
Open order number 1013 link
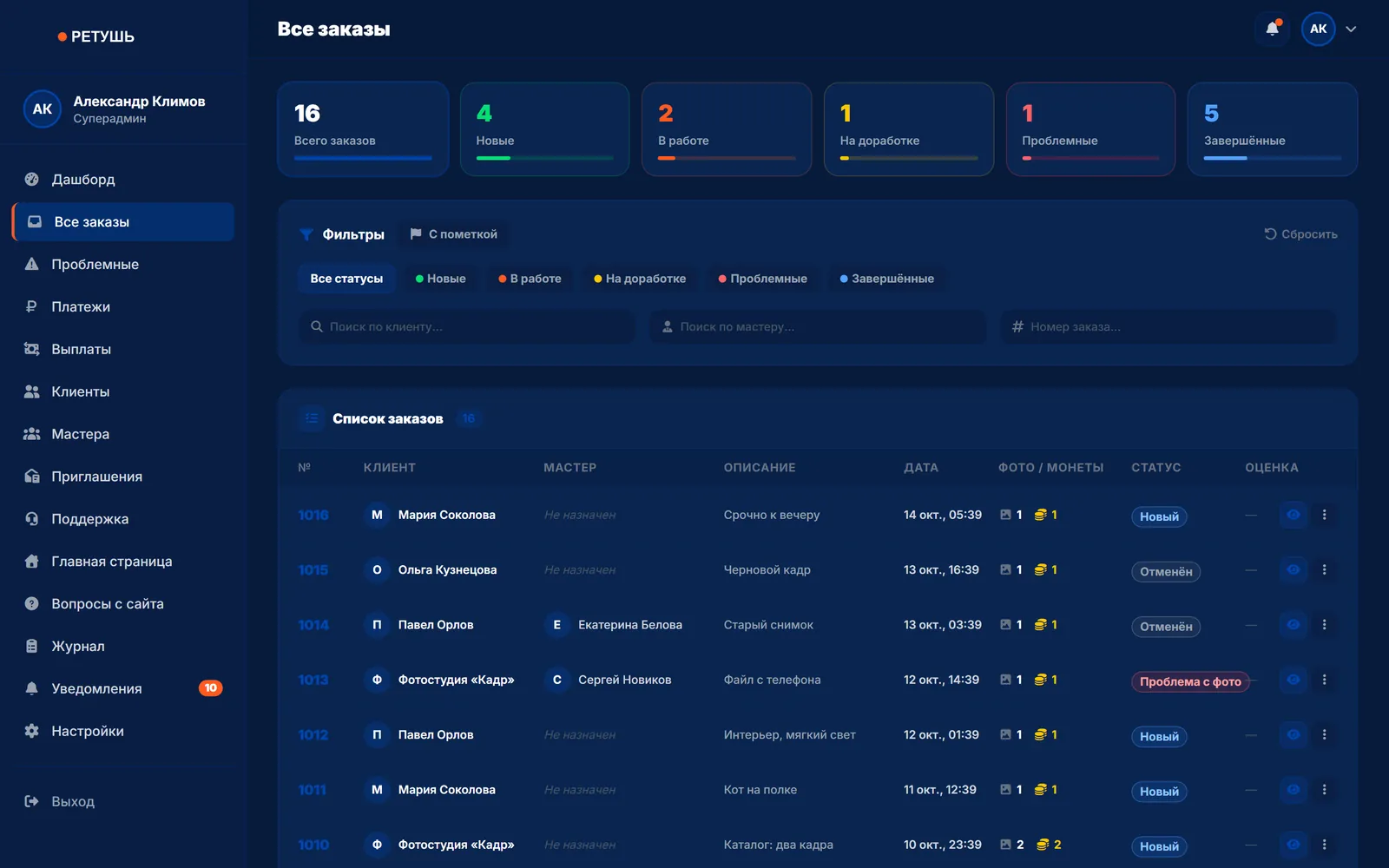point(313,681)
